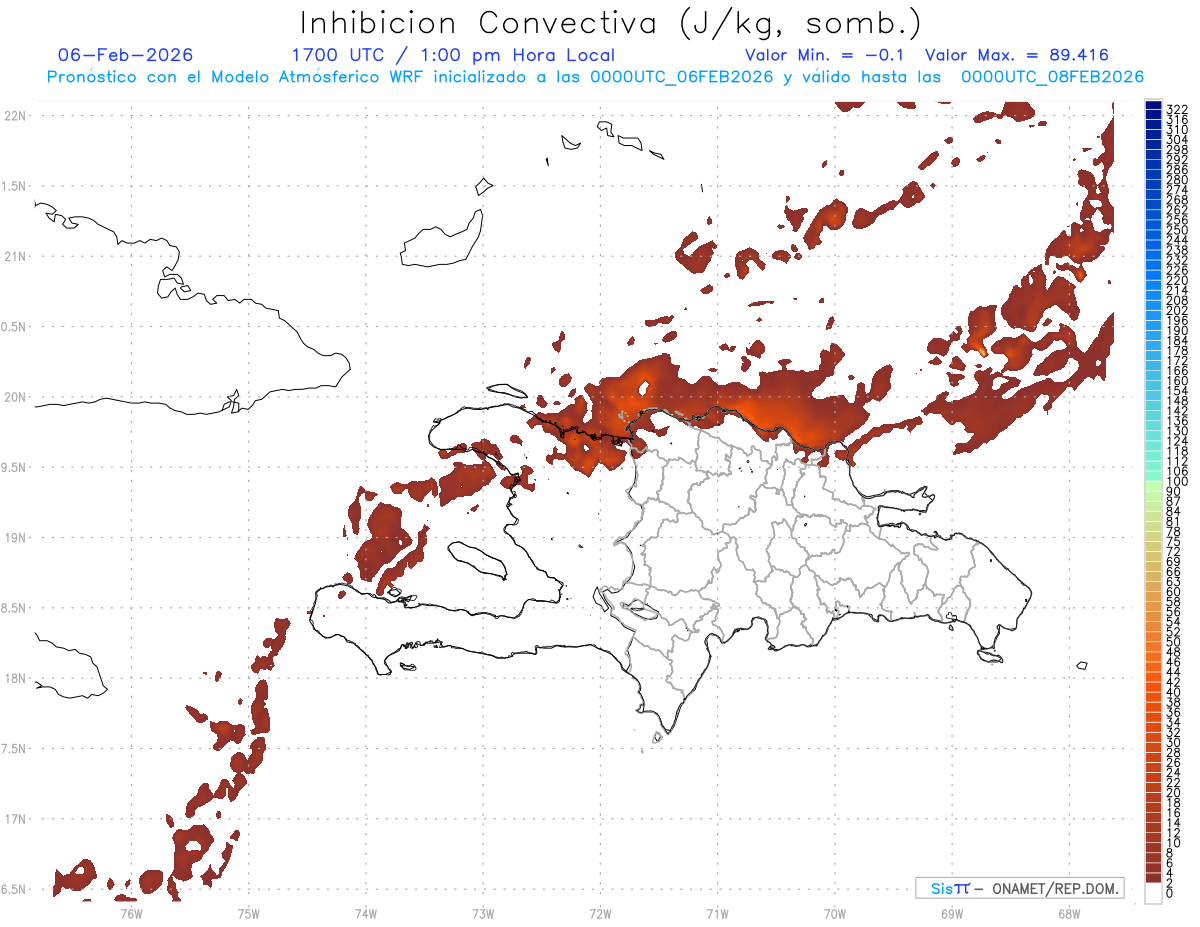Click the '22N' latitude label
The height and width of the screenshot is (927, 1200).
15,115
